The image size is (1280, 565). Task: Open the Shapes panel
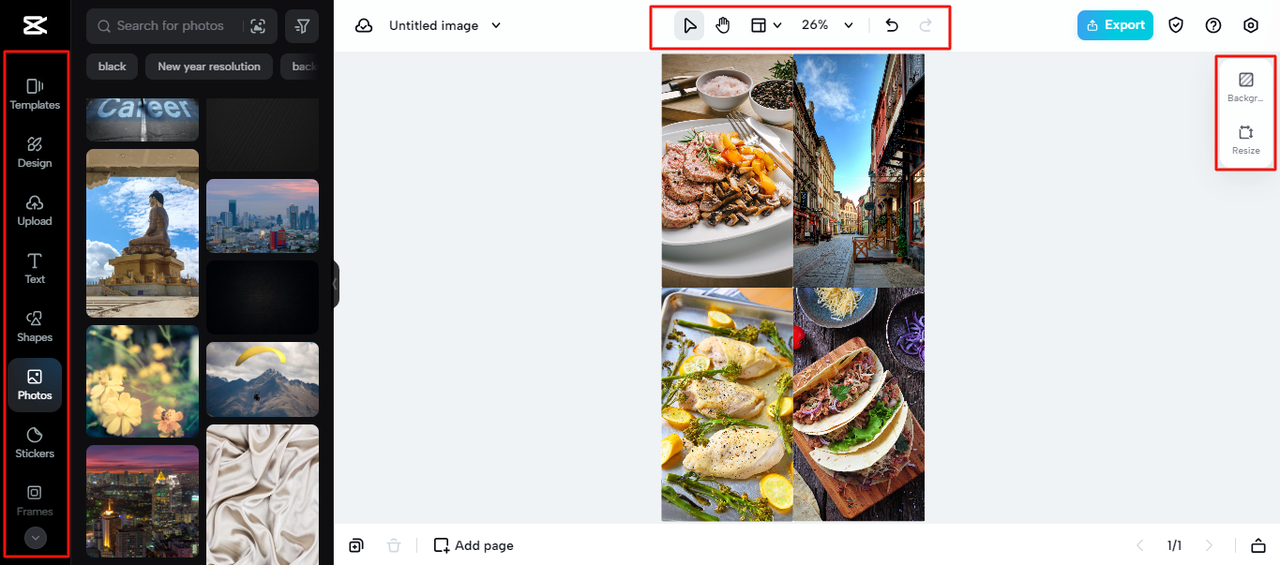[x=35, y=326]
